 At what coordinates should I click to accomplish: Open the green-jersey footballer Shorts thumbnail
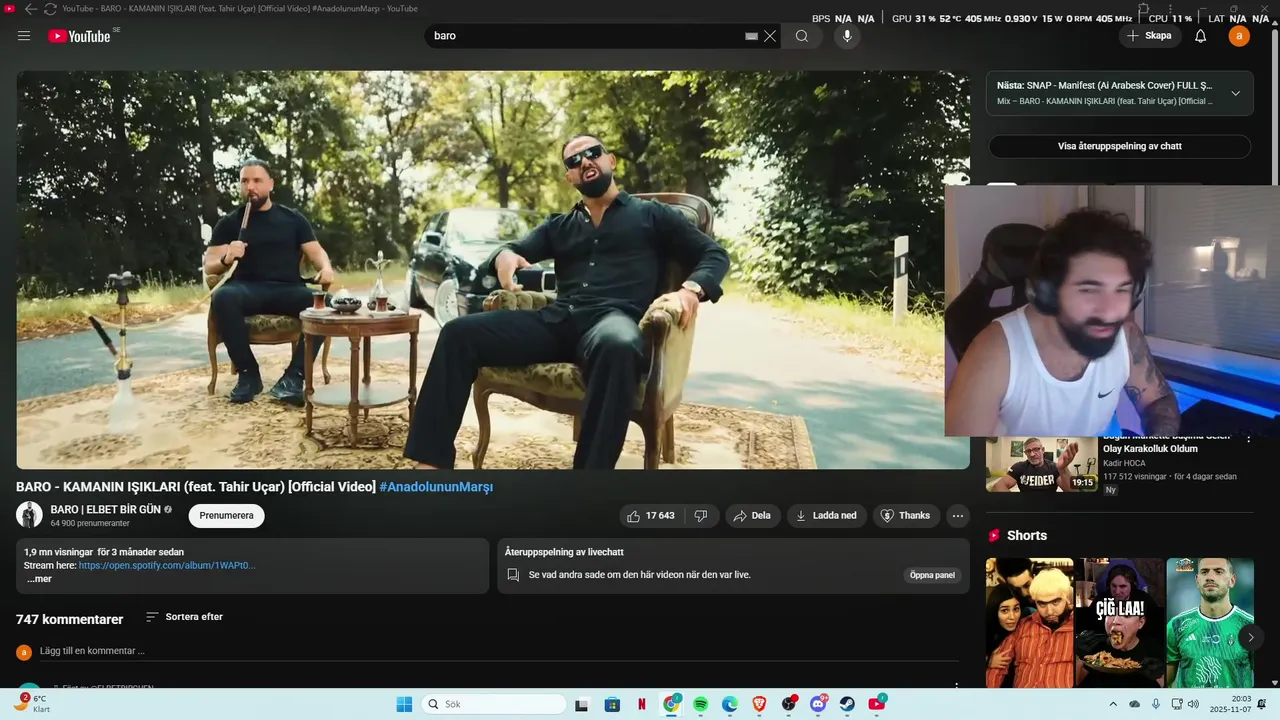[x=1210, y=622]
